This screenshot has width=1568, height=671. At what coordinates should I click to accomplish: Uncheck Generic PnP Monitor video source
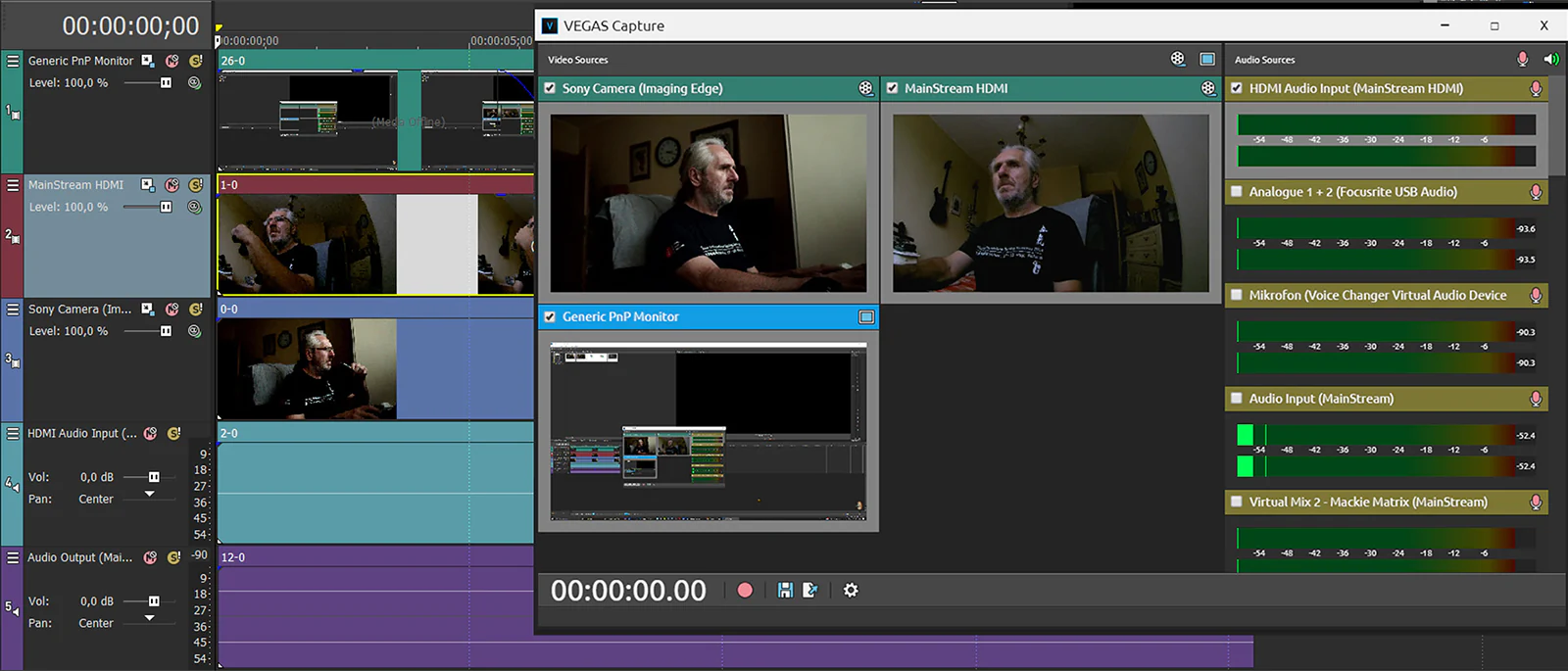[x=550, y=316]
